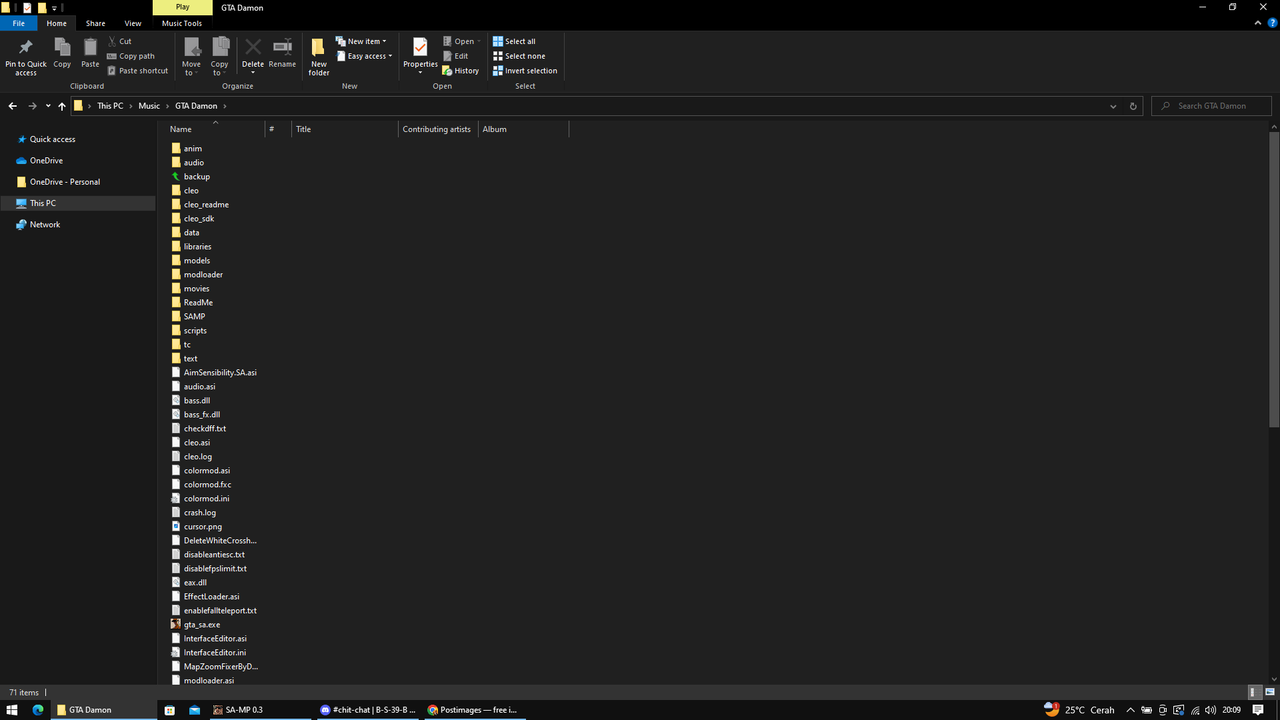1280x720 pixels.
Task: Select OneDrive - Personal in sidebar
Action: tap(64, 182)
